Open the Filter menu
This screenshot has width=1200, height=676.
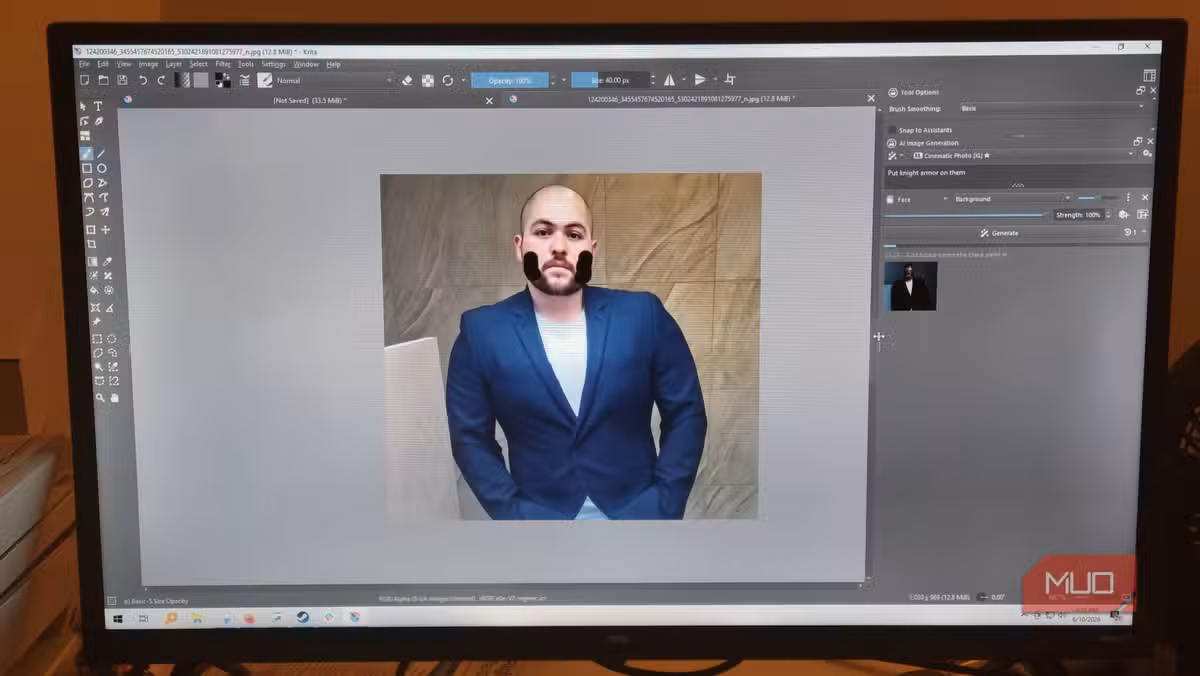[223, 64]
